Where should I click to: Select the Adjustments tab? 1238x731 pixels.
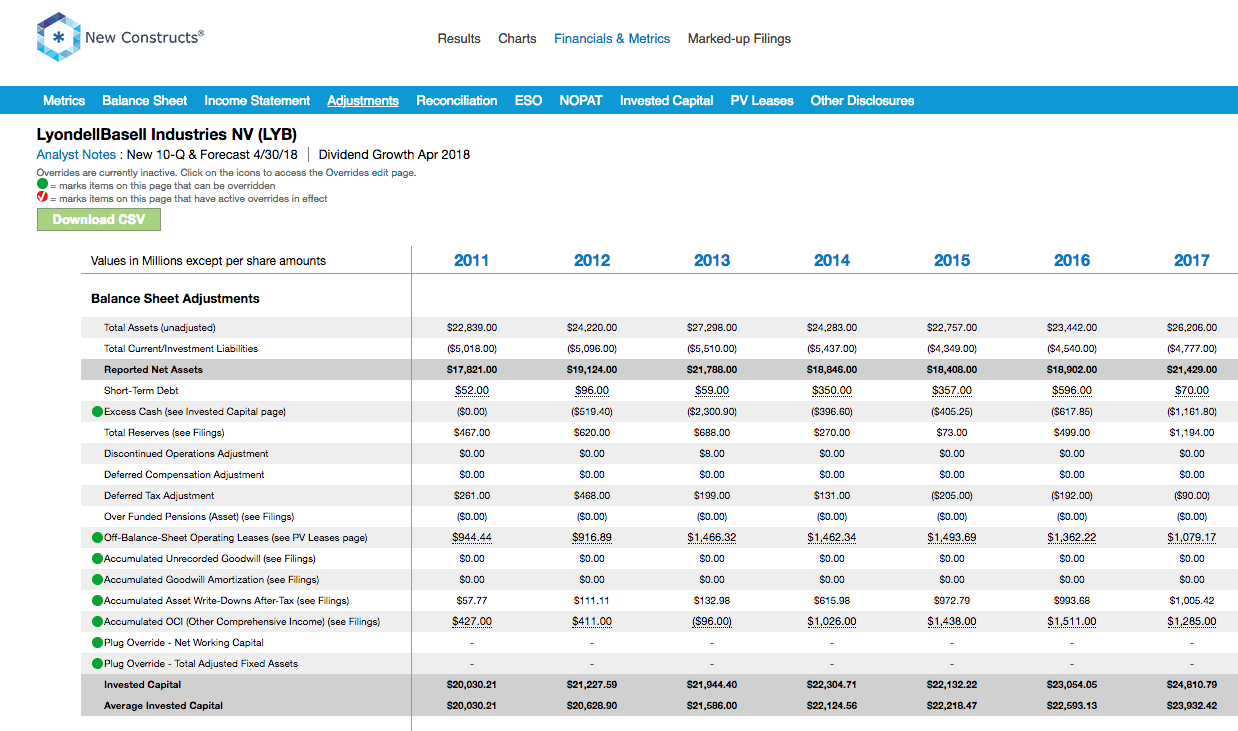pos(363,101)
